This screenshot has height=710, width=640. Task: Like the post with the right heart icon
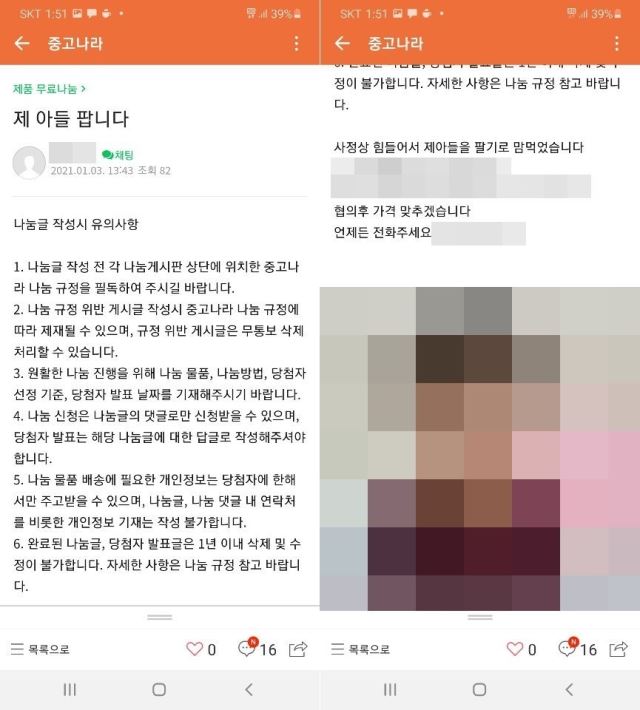pyautogui.click(x=515, y=648)
